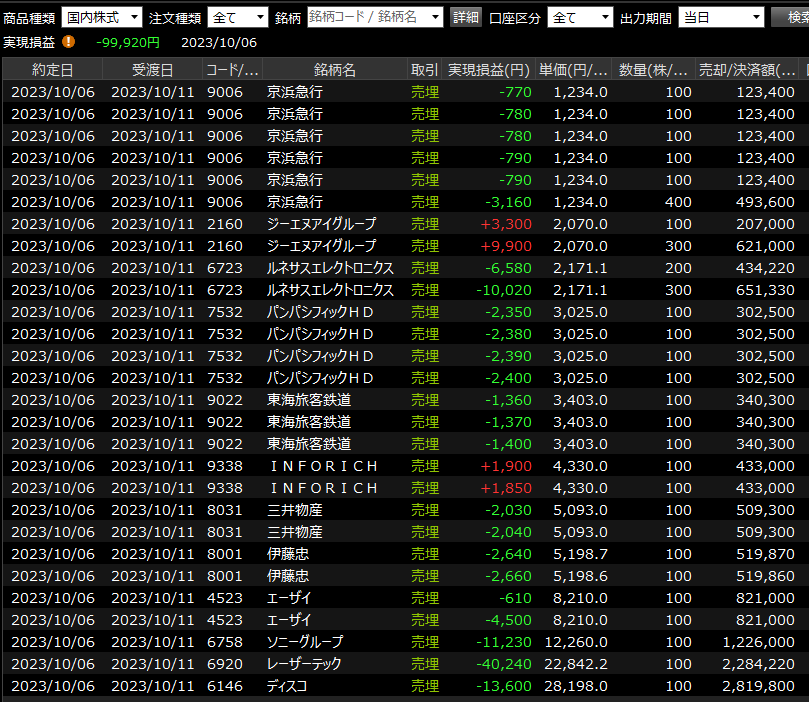Open the 商品種類 dropdown showing 国内株式
The height and width of the screenshot is (702, 809).
click(101, 17)
